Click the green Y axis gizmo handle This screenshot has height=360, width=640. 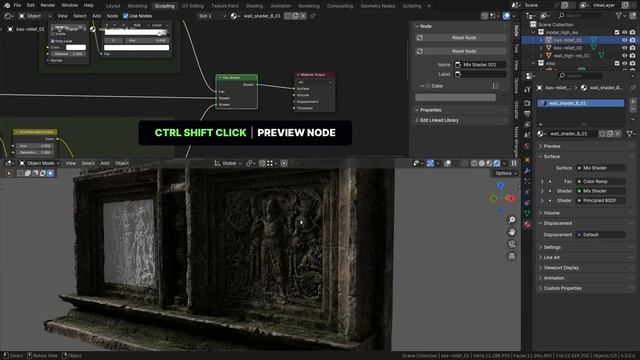pyautogui.click(x=493, y=198)
